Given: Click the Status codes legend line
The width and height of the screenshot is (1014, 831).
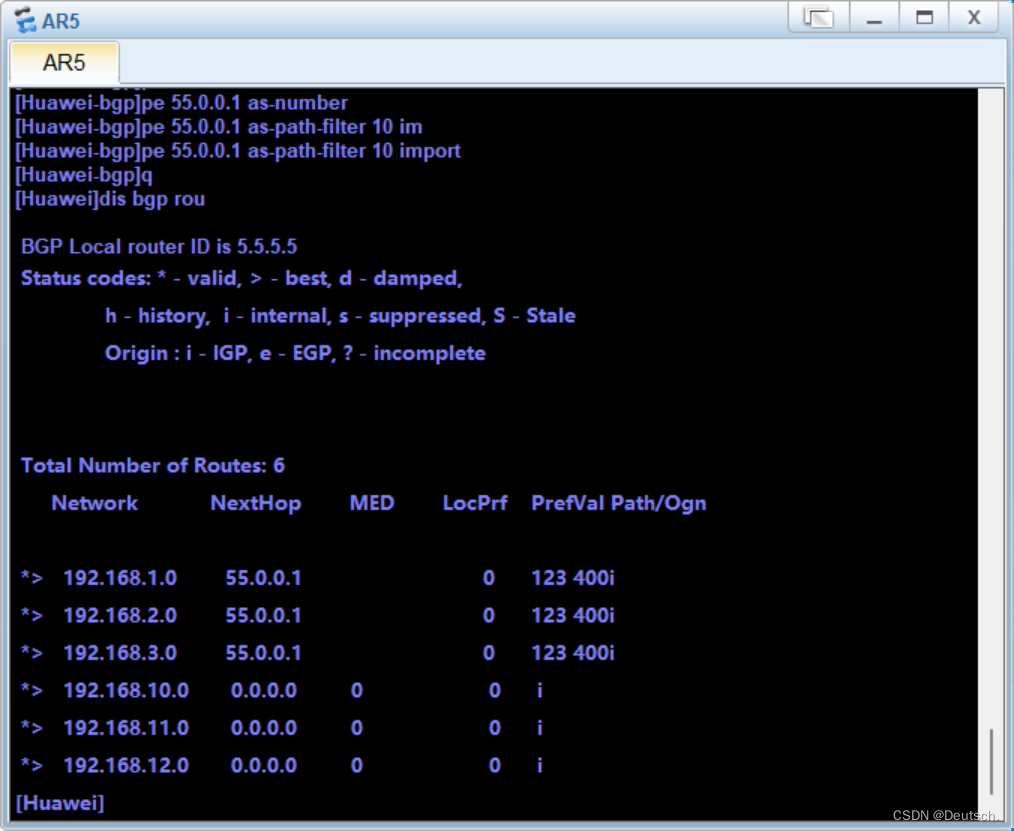Looking at the screenshot, I should pyautogui.click(x=242, y=278).
